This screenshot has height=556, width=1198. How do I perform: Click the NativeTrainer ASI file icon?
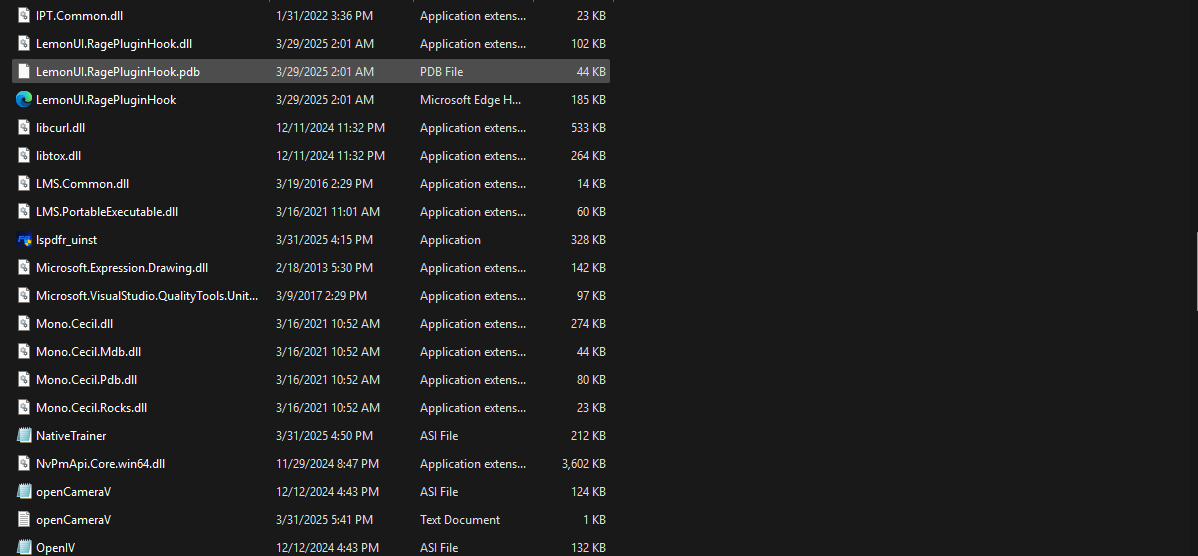click(x=24, y=436)
